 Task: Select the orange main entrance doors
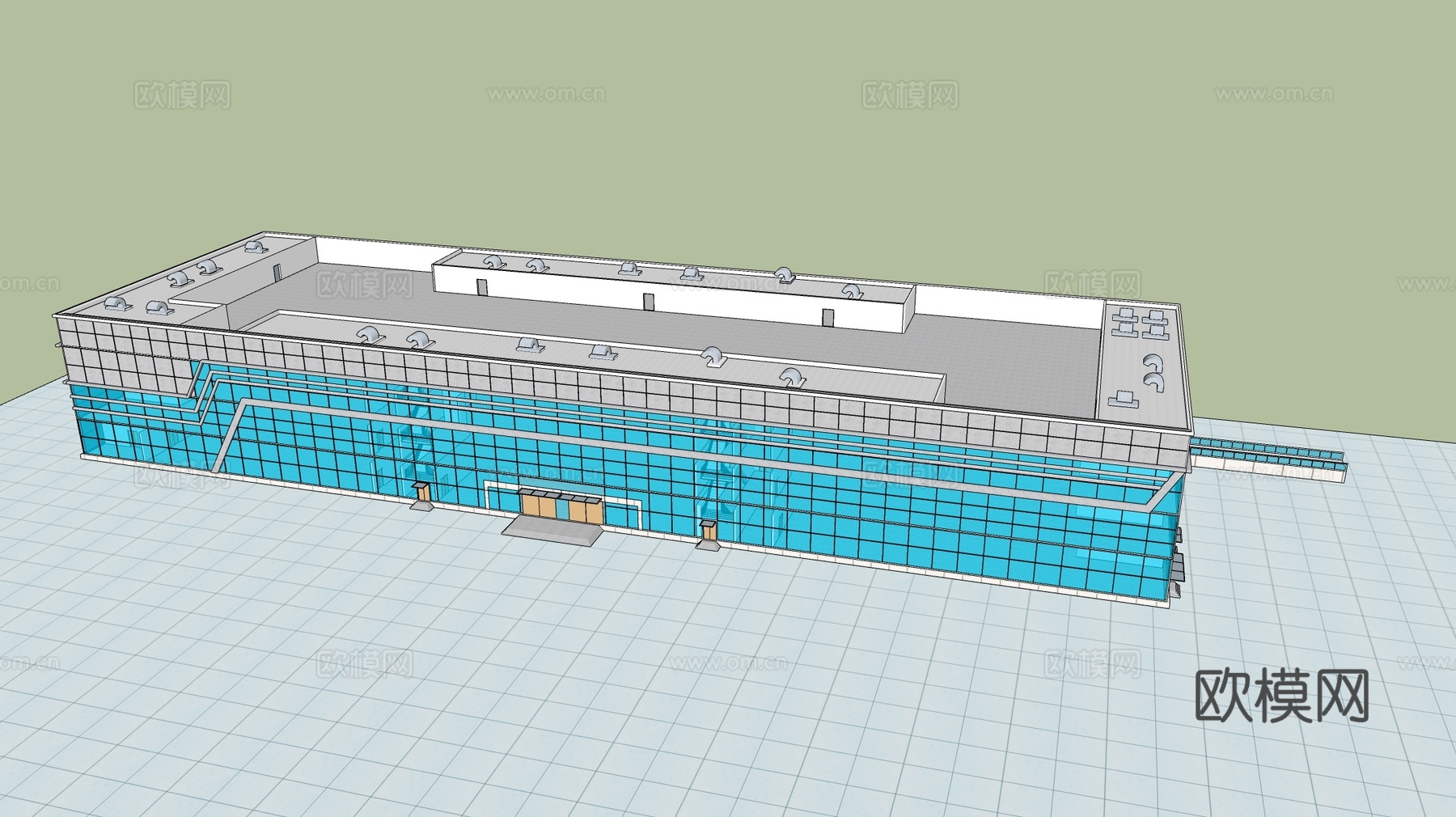click(x=562, y=506)
